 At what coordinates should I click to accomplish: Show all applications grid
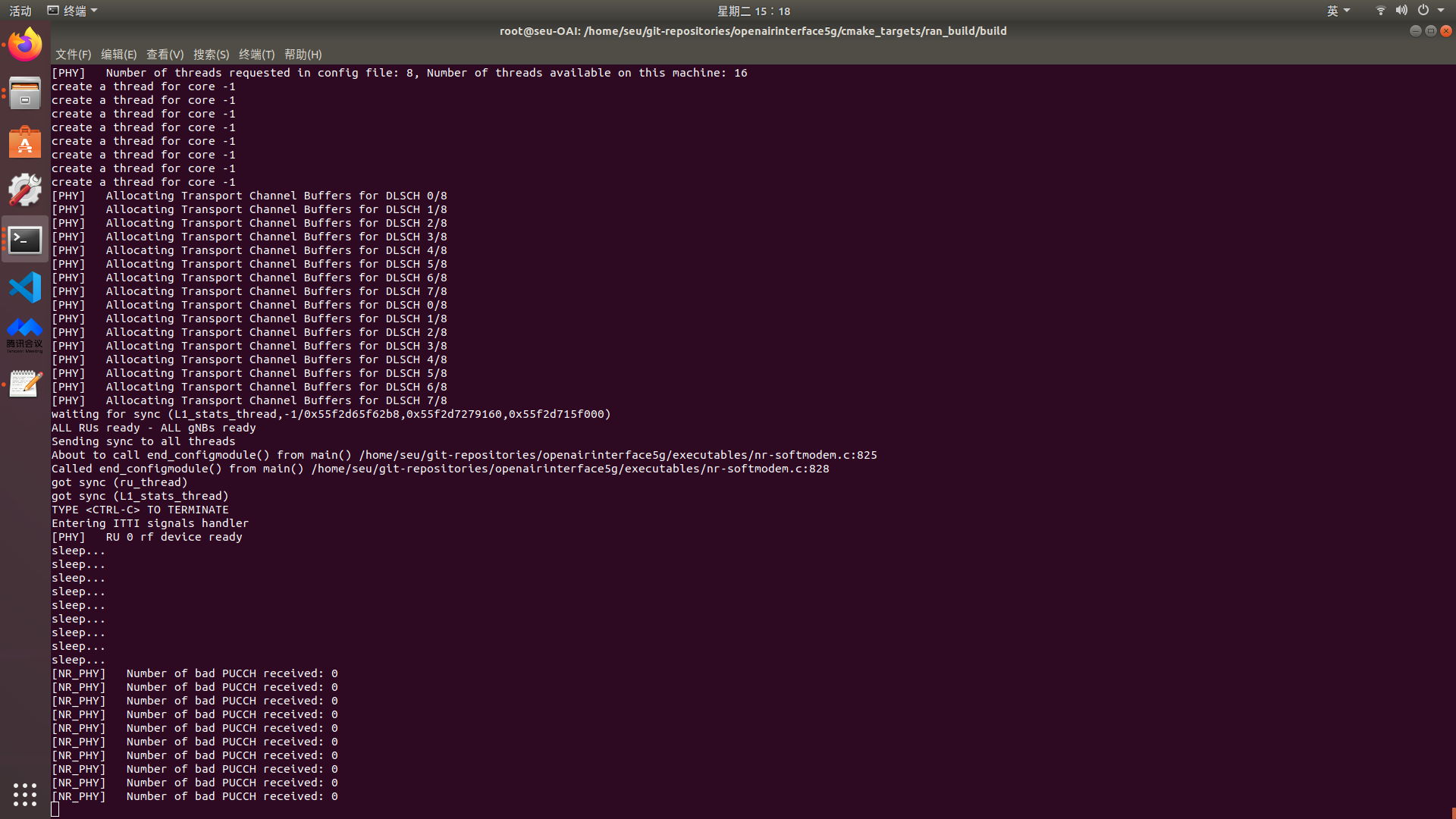tap(25, 794)
